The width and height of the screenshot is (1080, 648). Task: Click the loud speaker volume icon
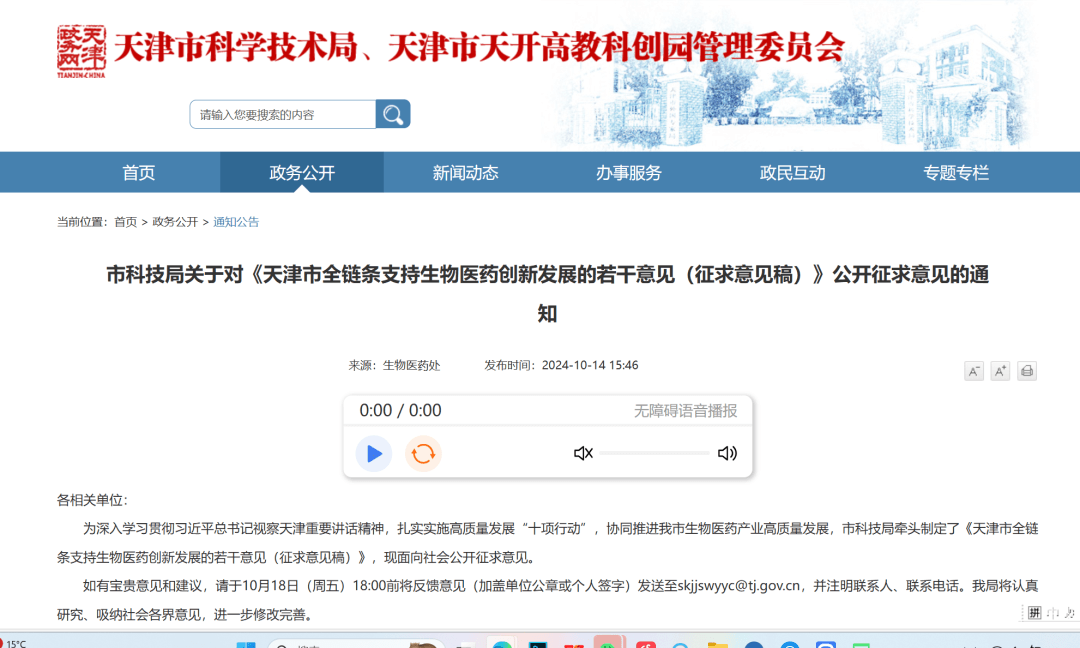(x=727, y=453)
